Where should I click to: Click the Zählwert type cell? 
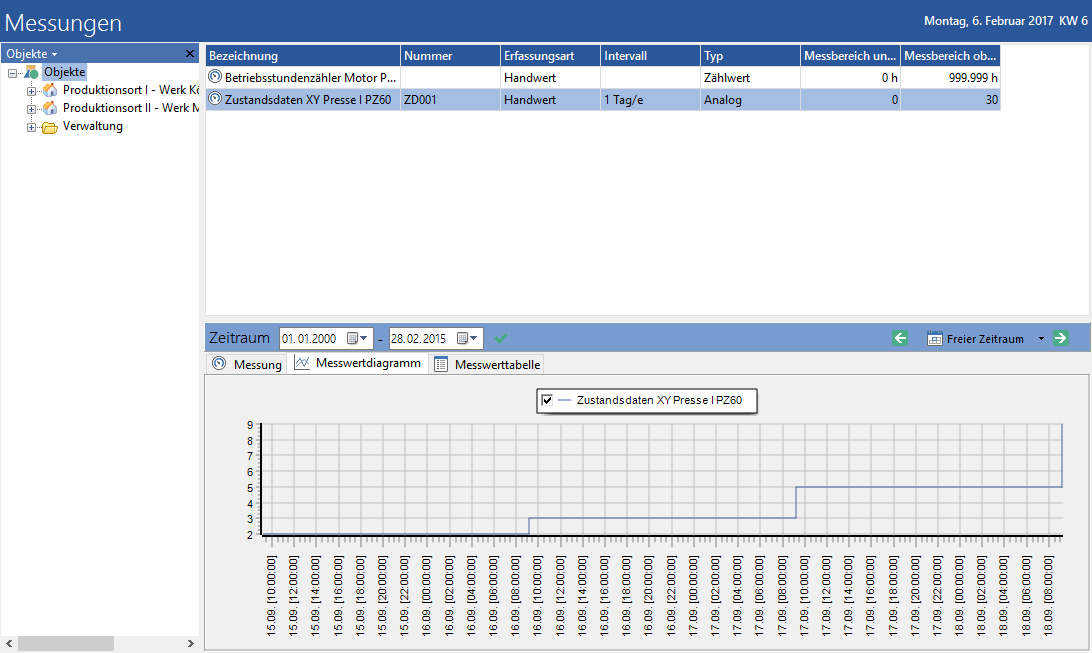point(750,77)
